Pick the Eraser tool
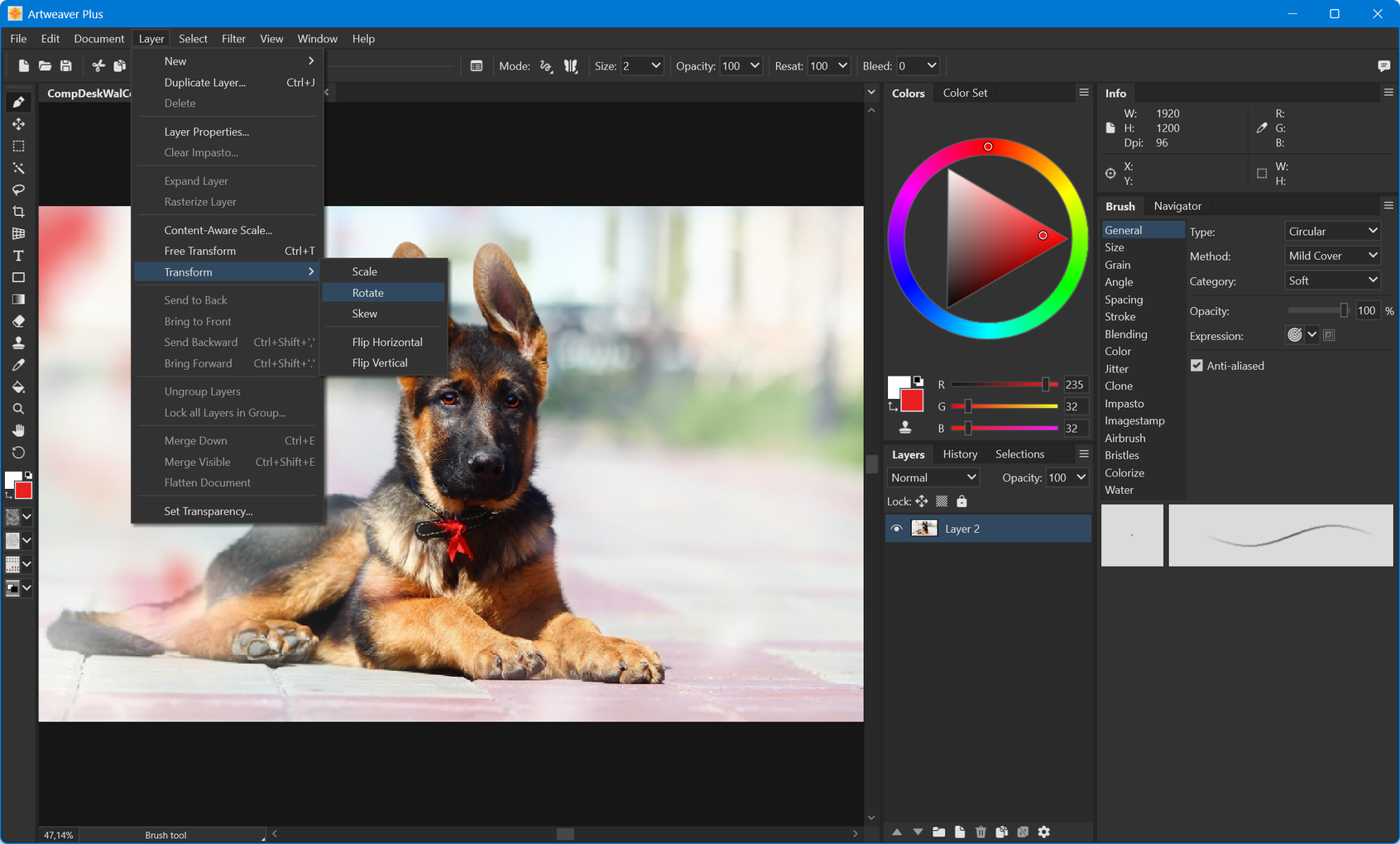 [x=18, y=321]
